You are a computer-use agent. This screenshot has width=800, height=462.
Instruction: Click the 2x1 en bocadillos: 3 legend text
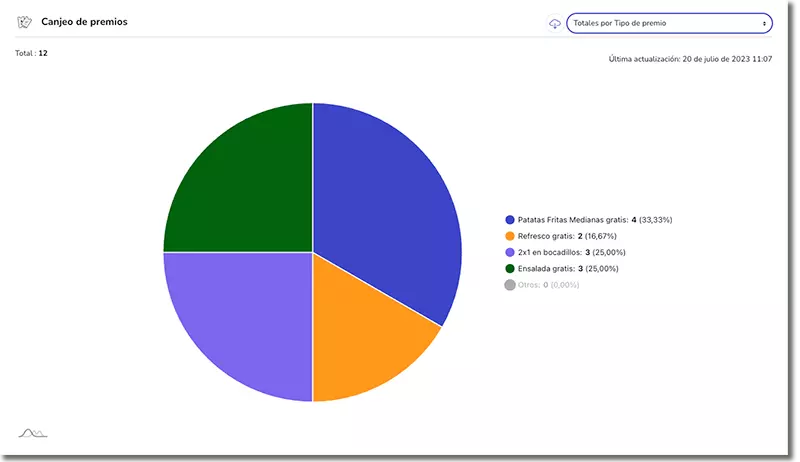tap(571, 252)
